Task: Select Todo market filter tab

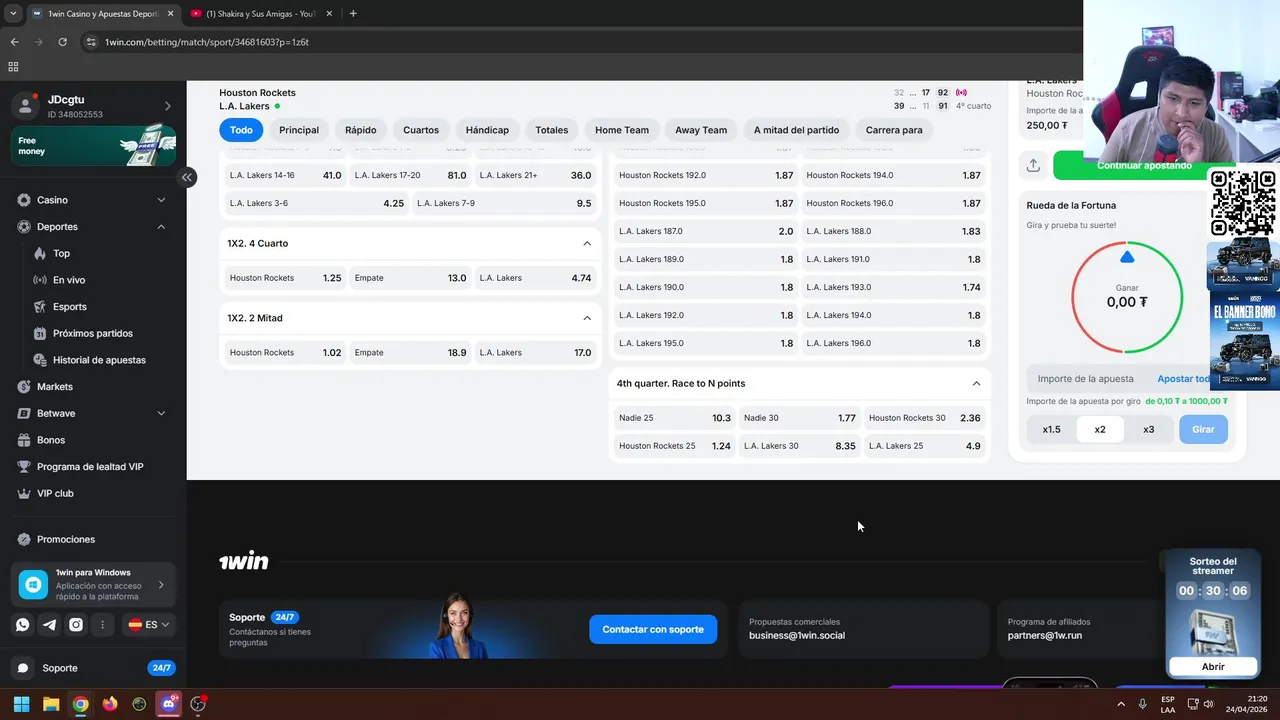Action: (x=241, y=130)
